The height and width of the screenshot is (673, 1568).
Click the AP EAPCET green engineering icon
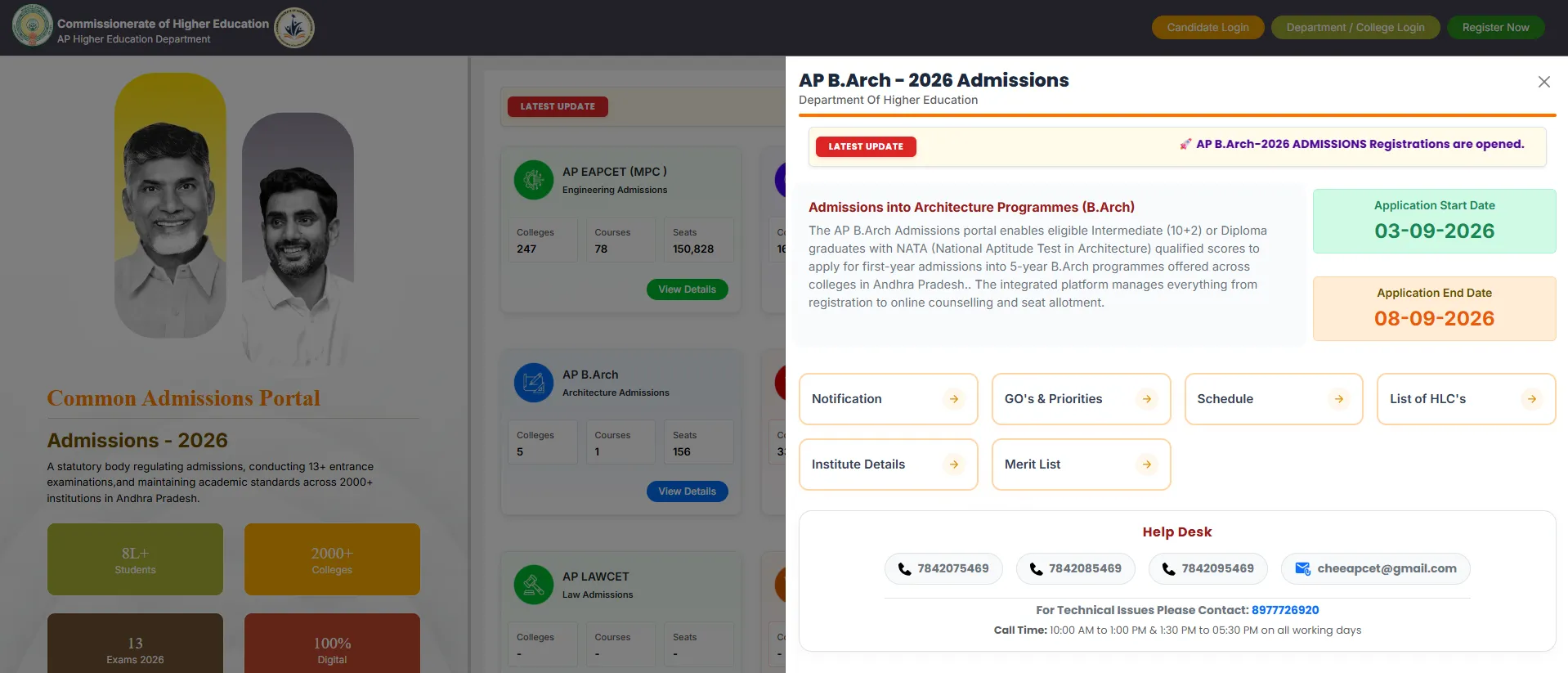(534, 180)
